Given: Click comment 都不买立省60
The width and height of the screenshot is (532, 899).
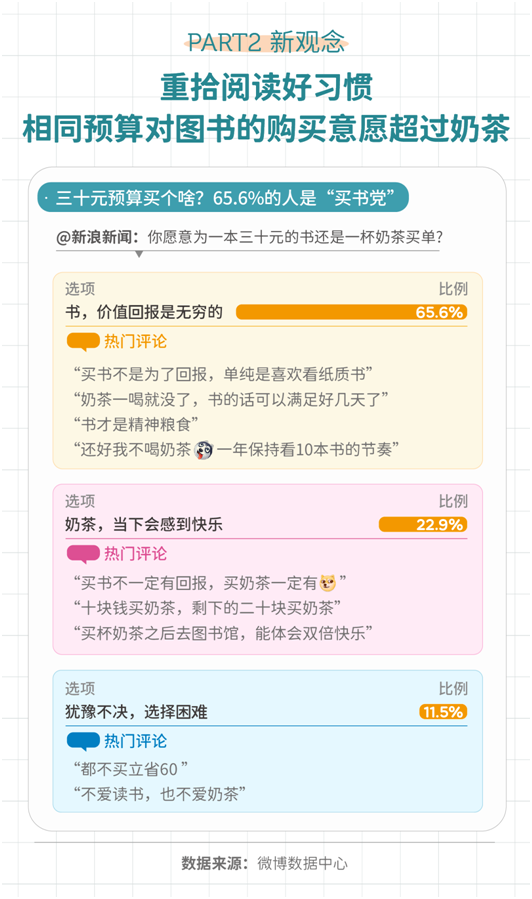Looking at the screenshot, I should coord(130,769).
